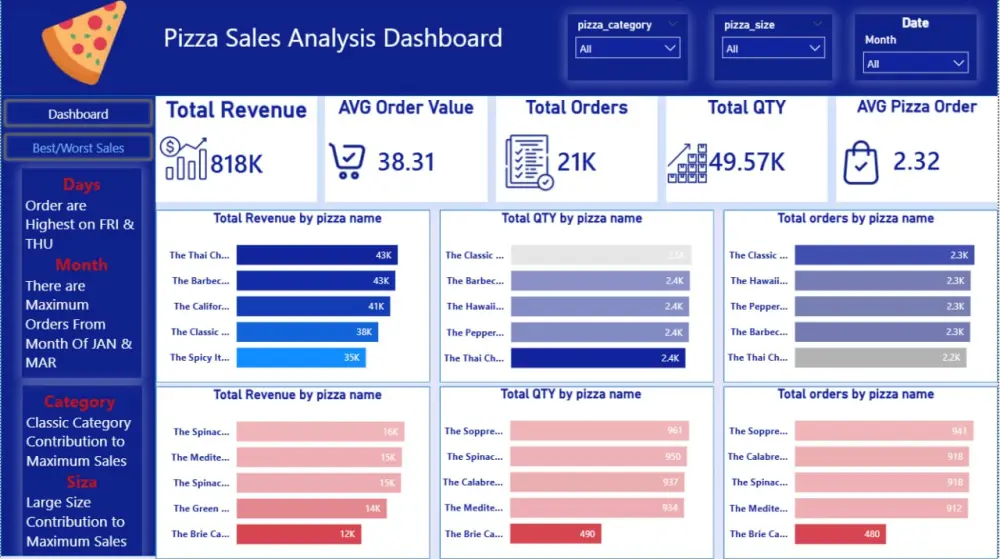1000x559 pixels.
Task: Click the Date slicer title
Action: pos(915,23)
